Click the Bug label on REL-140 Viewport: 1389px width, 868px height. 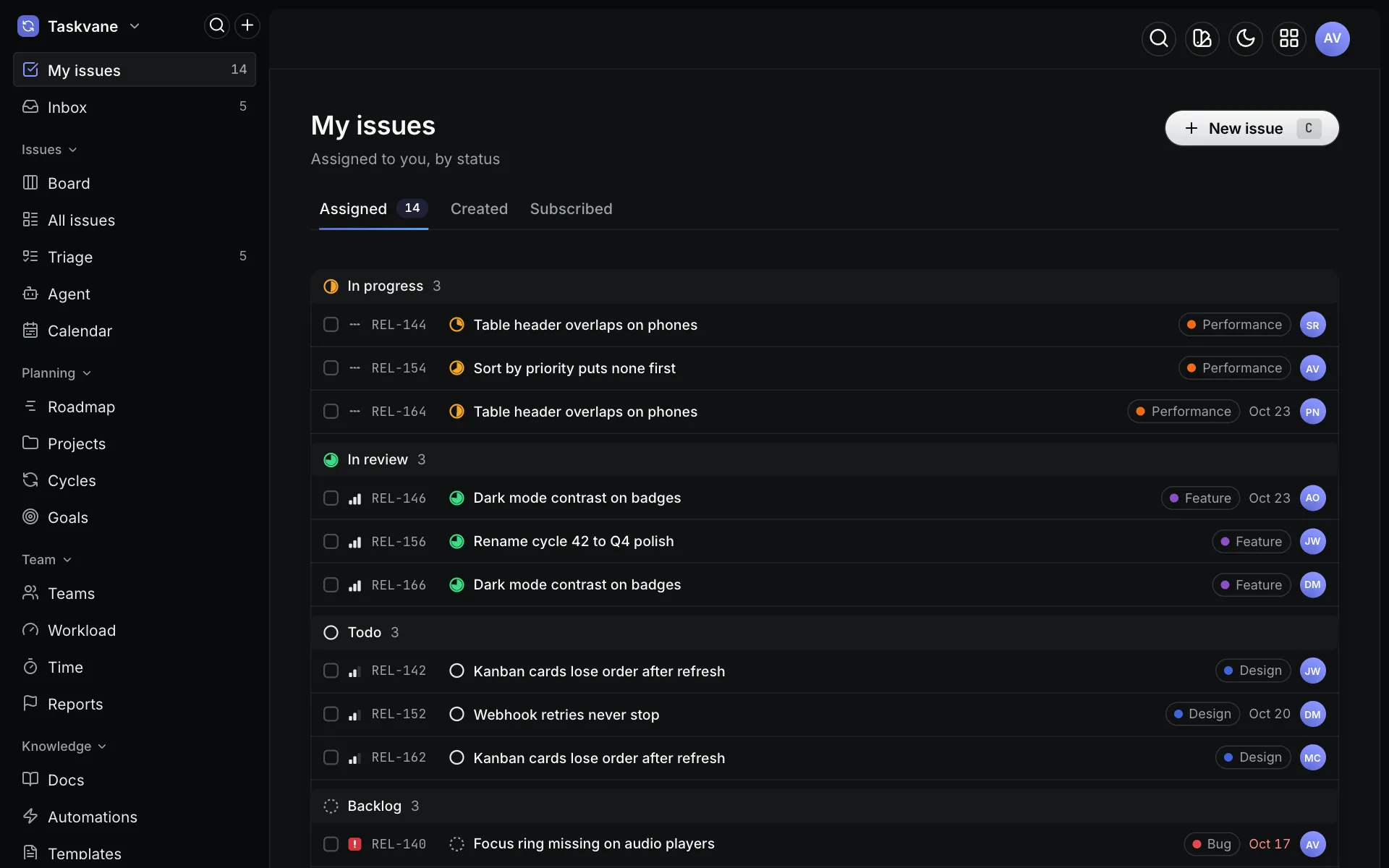1212,844
